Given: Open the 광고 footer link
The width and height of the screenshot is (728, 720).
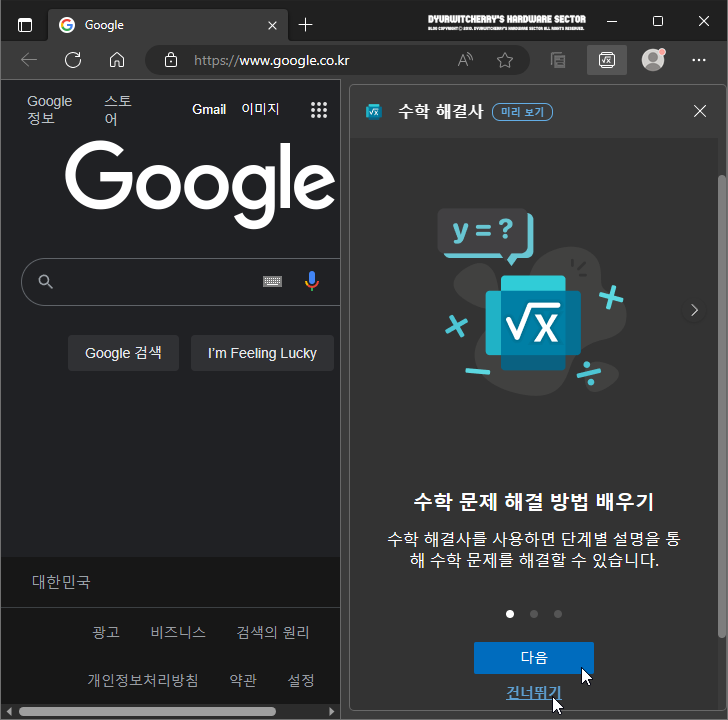Looking at the screenshot, I should click(x=106, y=632).
